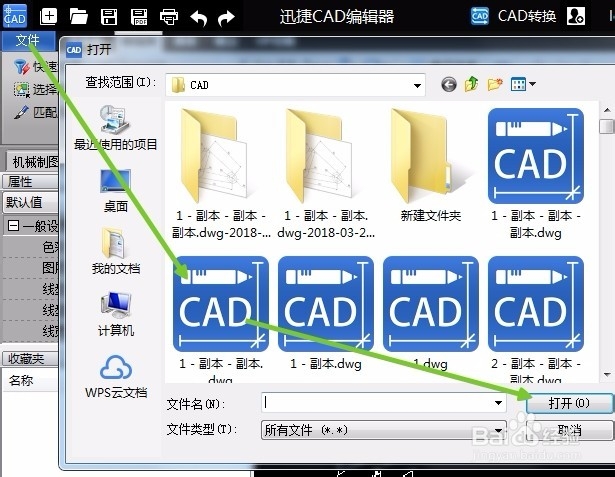Create a new folder icon in dialog

(x=495, y=84)
